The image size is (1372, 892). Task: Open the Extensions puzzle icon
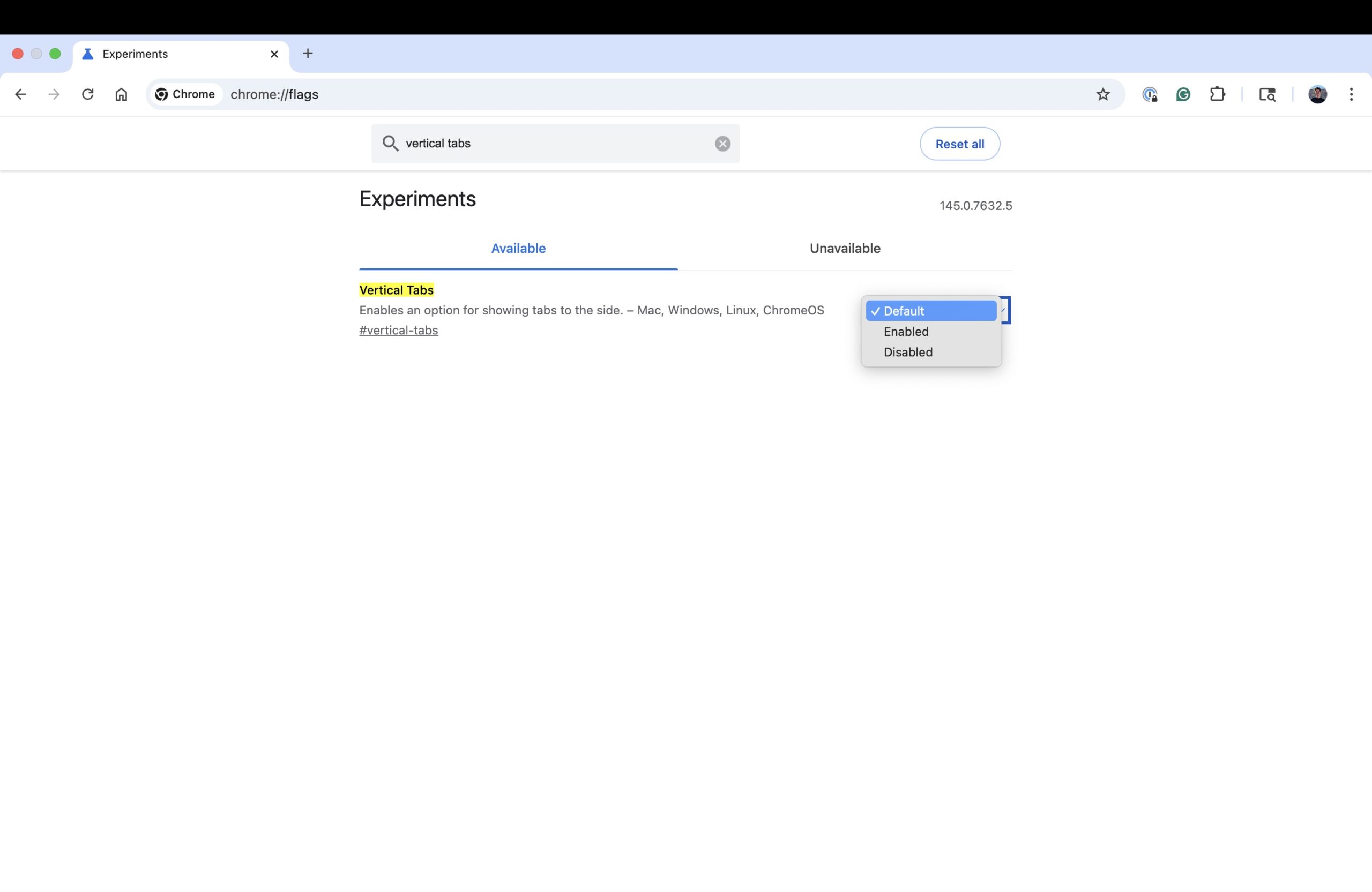(x=1217, y=94)
